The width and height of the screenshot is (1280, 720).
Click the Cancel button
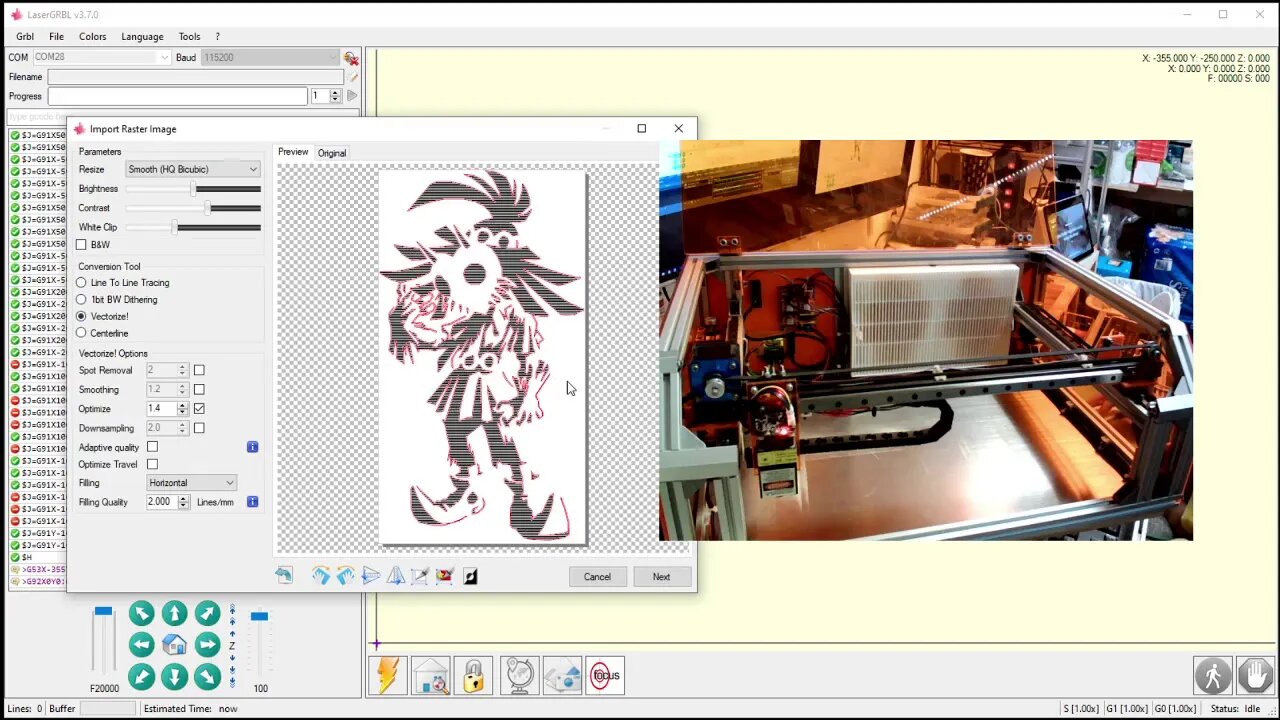tap(597, 577)
